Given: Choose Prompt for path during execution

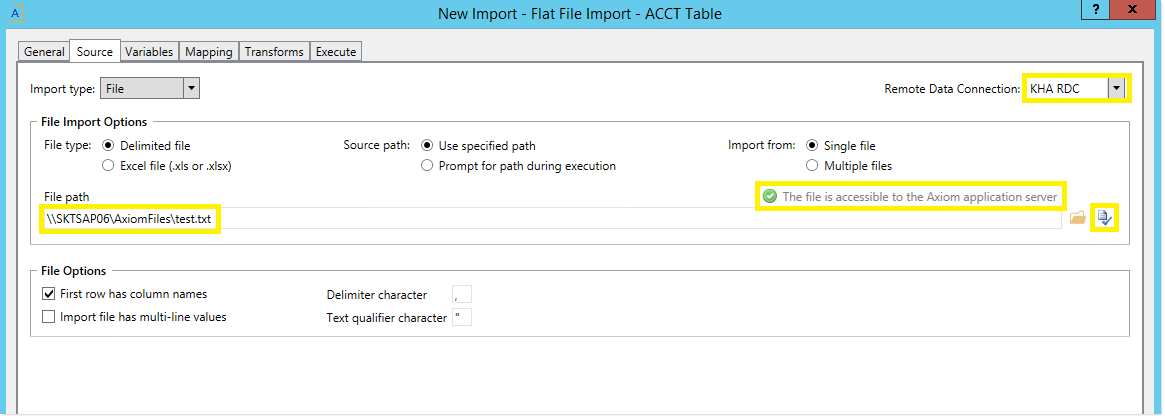Looking at the screenshot, I should (427, 166).
